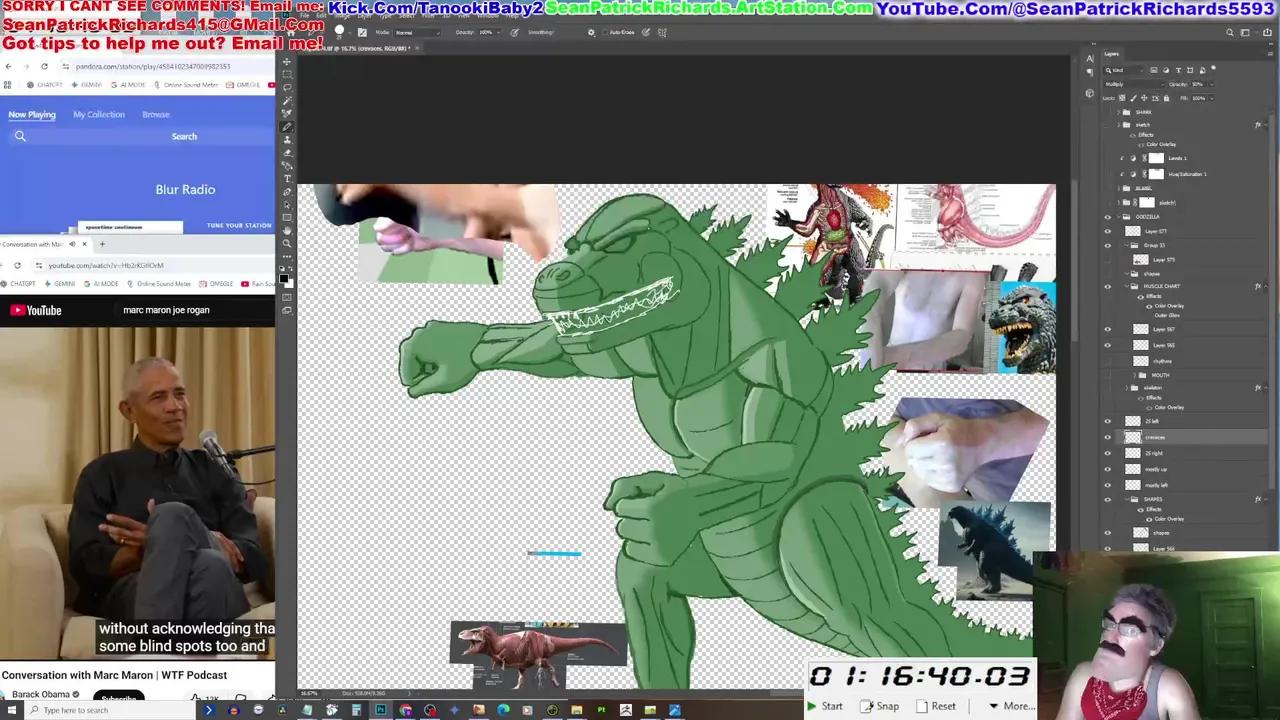The width and height of the screenshot is (1280, 720).
Task: Select the Pen tool
Action: (x=287, y=192)
